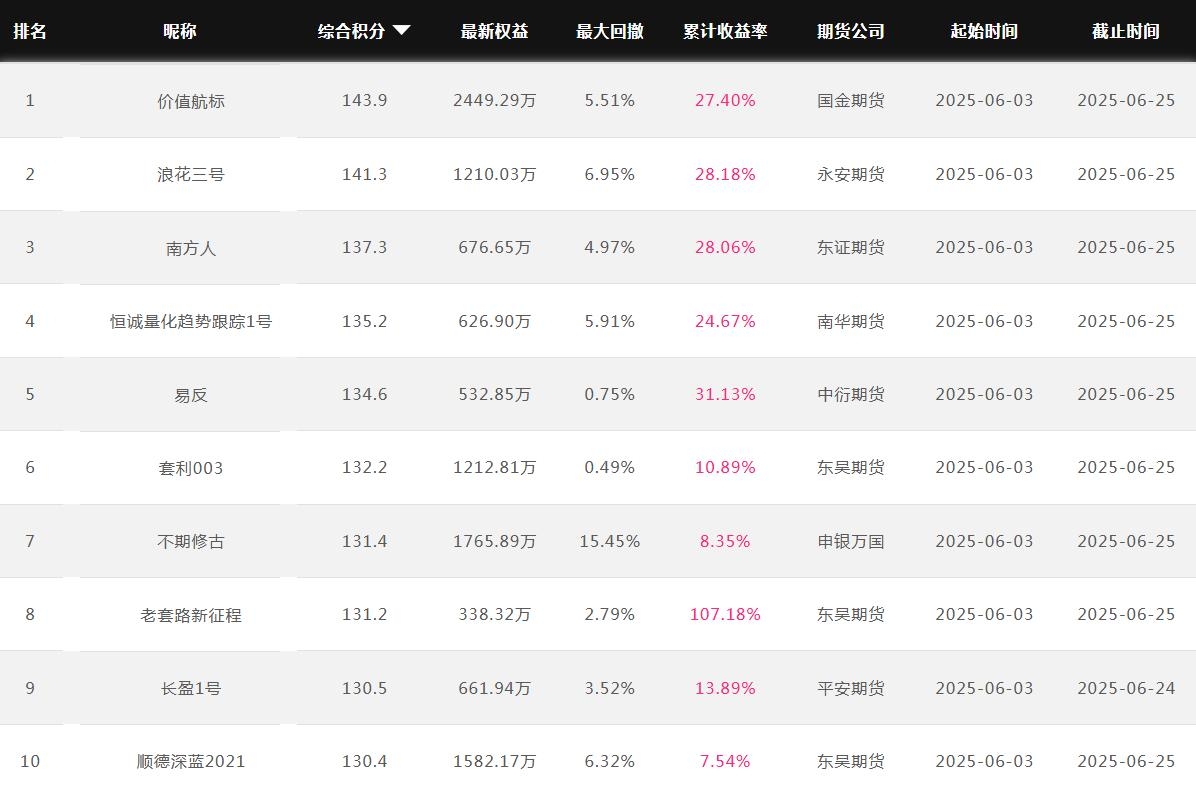The image size is (1196, 795).
Task: Click equity value 532.85万
Action: [x=494, y=394]
